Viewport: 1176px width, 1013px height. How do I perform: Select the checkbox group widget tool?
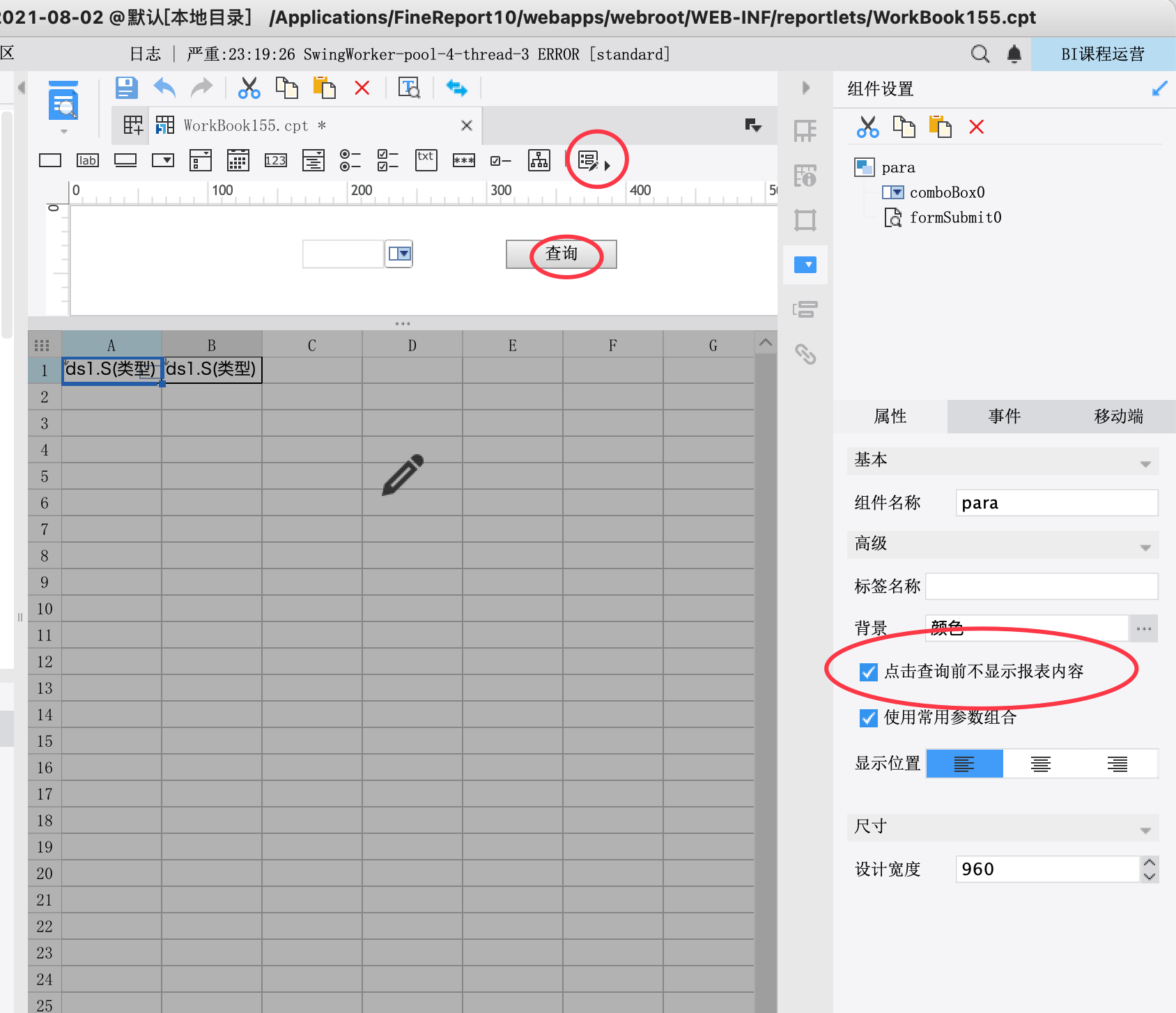pos(388,160)
